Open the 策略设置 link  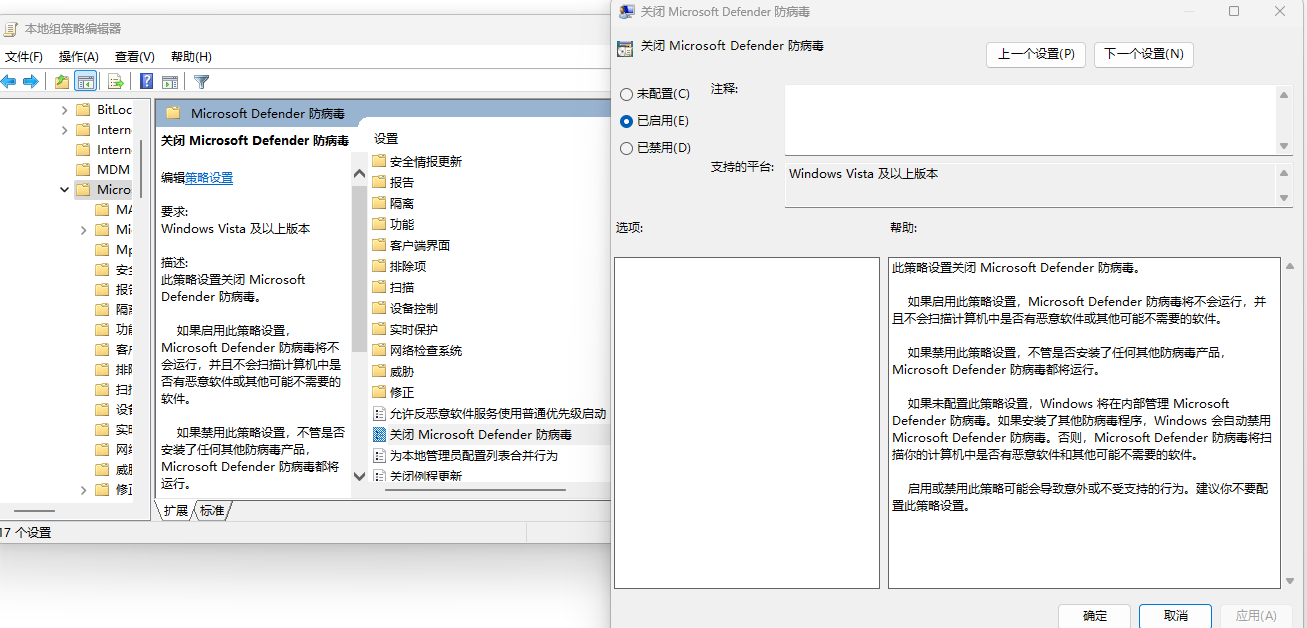[209, 178]
